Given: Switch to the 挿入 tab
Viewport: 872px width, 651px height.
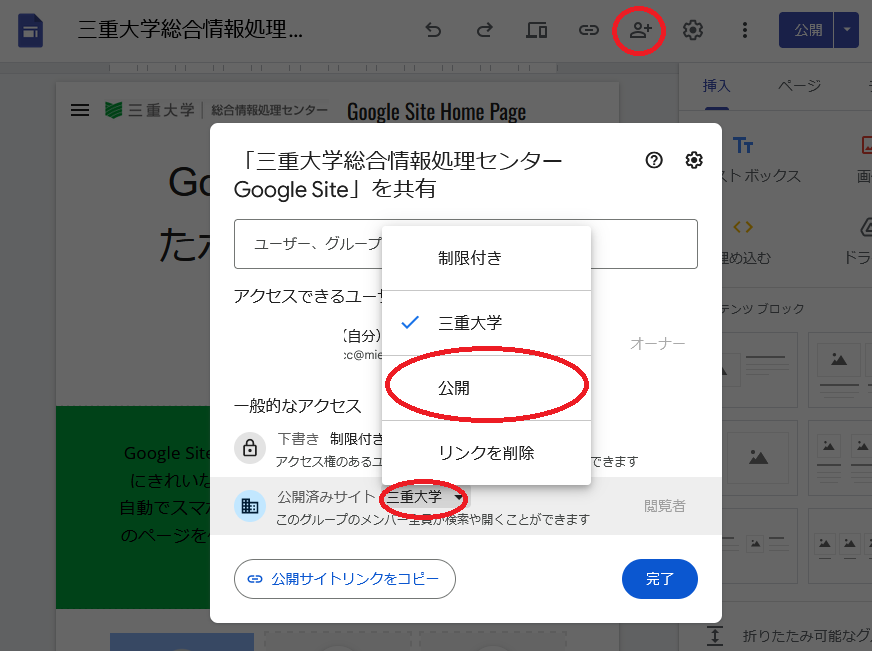Looking at the screenshot, I should click(716, 86).
